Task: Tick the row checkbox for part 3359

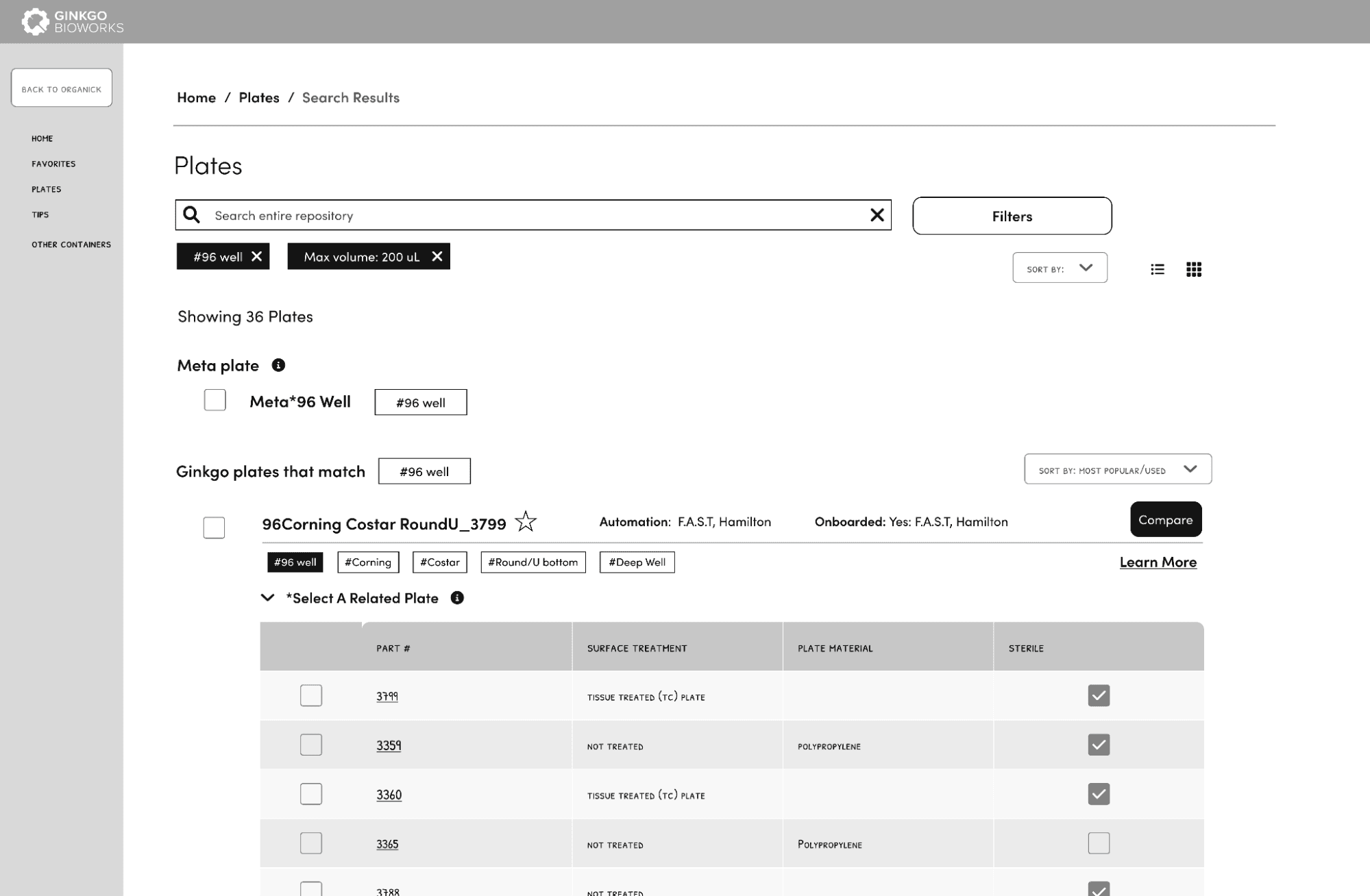Action: coord(311,745)
